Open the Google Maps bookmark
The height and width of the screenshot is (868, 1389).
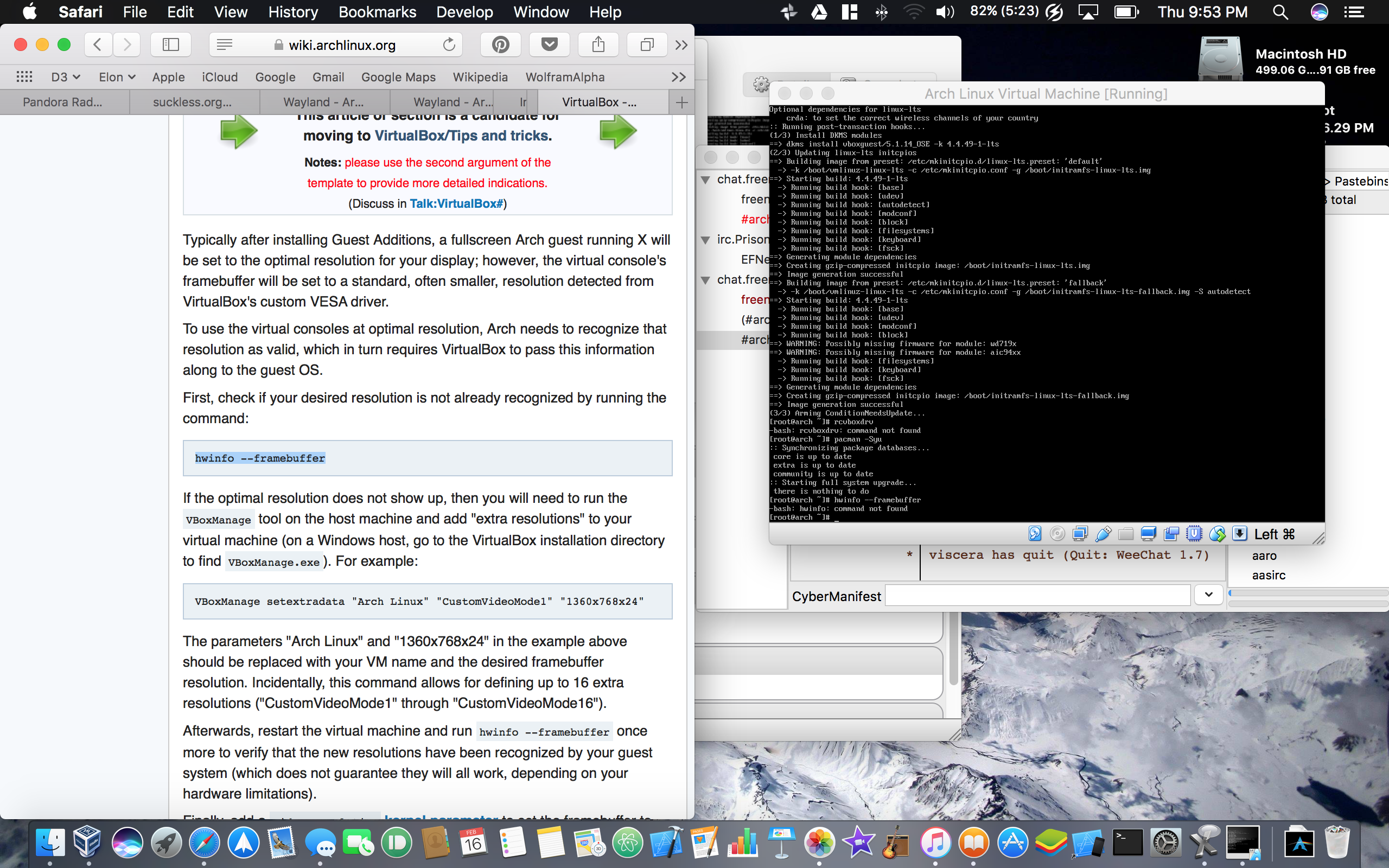398,77
